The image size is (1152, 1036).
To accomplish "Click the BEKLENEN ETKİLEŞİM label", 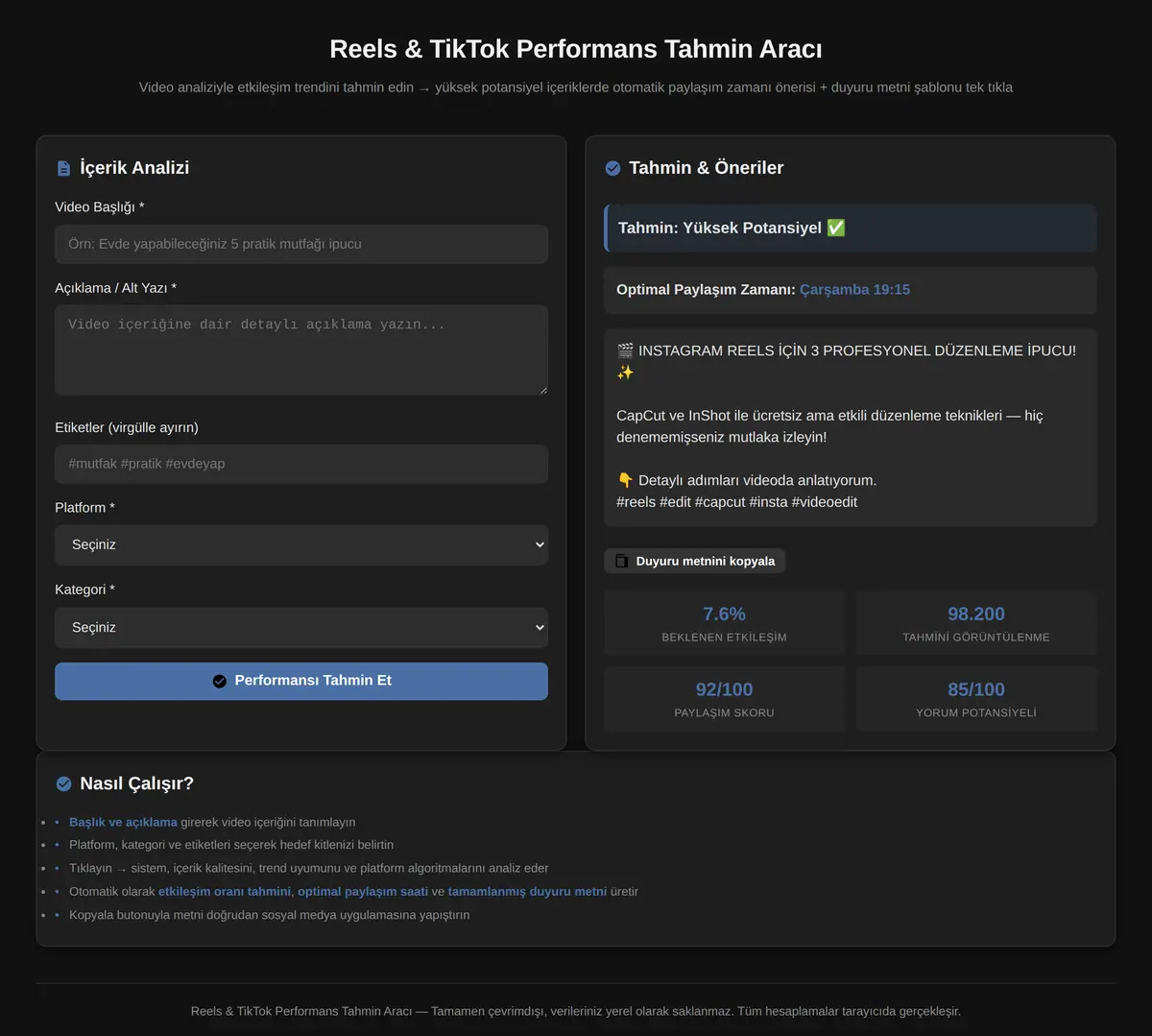I will pos(724,638).
